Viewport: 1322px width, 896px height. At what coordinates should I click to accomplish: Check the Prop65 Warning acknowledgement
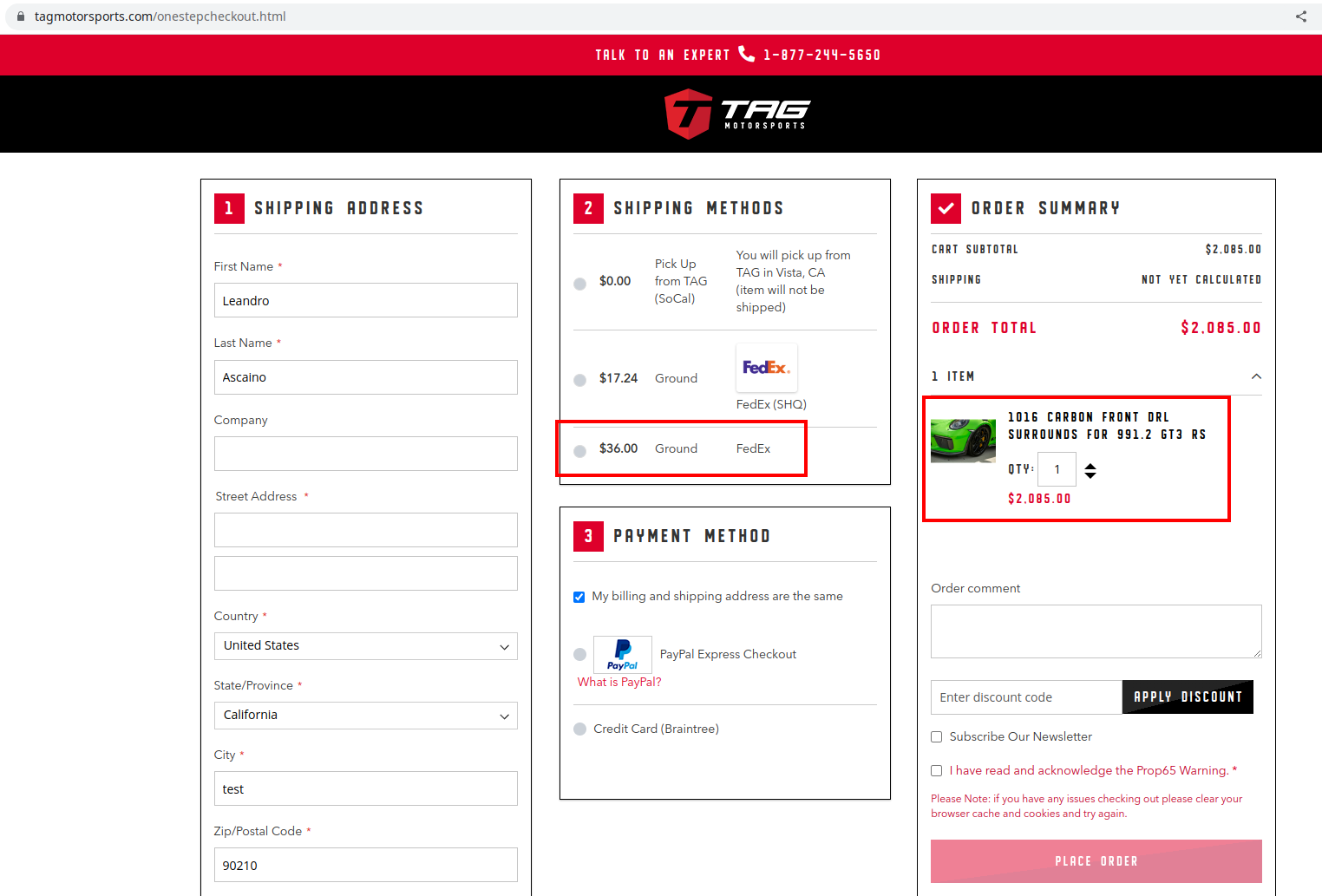click(936, 770)
